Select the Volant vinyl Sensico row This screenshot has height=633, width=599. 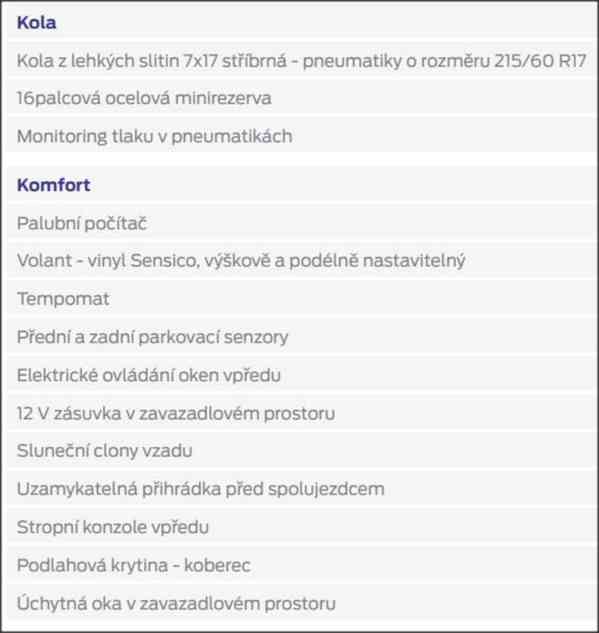301,260
